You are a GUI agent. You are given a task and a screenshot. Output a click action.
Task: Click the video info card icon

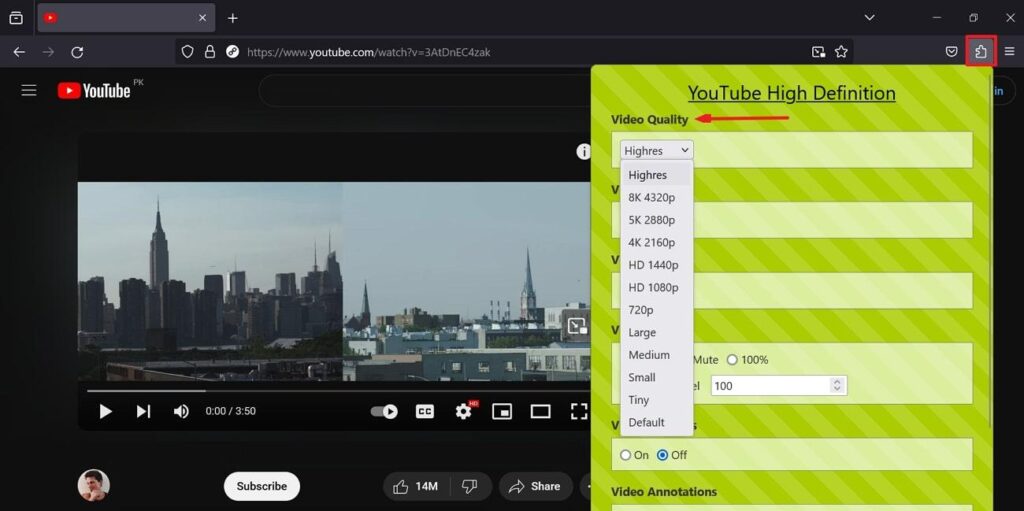[583, 152]
